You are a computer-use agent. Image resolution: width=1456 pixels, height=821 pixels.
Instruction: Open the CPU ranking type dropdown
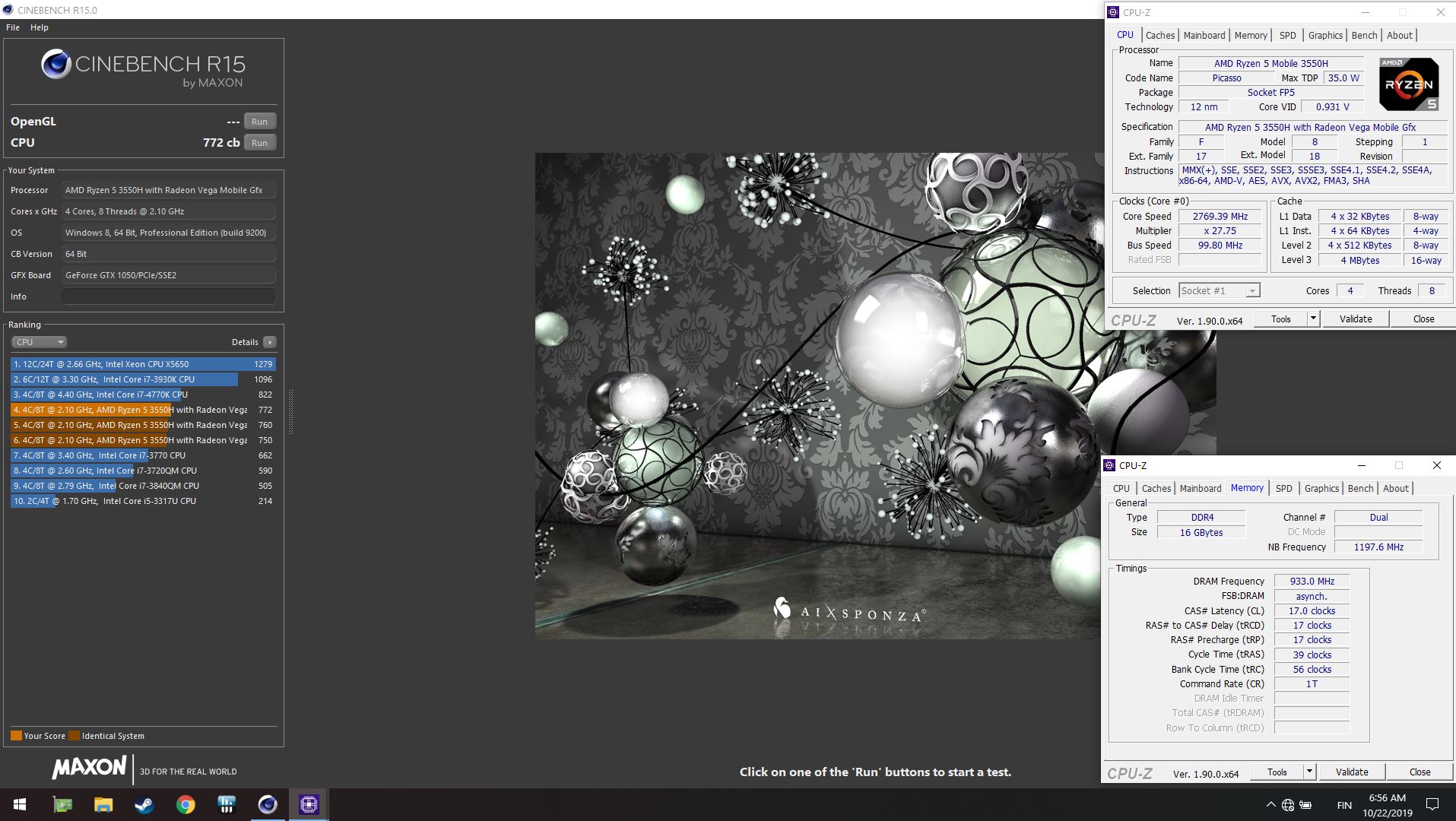click(39, 342)
